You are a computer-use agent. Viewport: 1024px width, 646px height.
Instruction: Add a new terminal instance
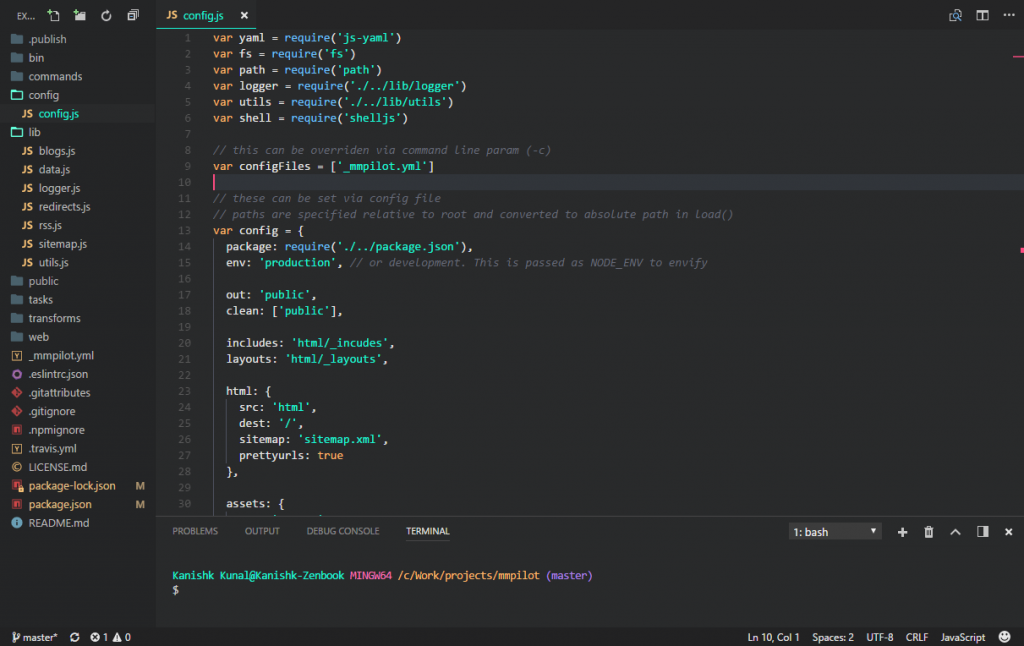click(x=903, y=531)
